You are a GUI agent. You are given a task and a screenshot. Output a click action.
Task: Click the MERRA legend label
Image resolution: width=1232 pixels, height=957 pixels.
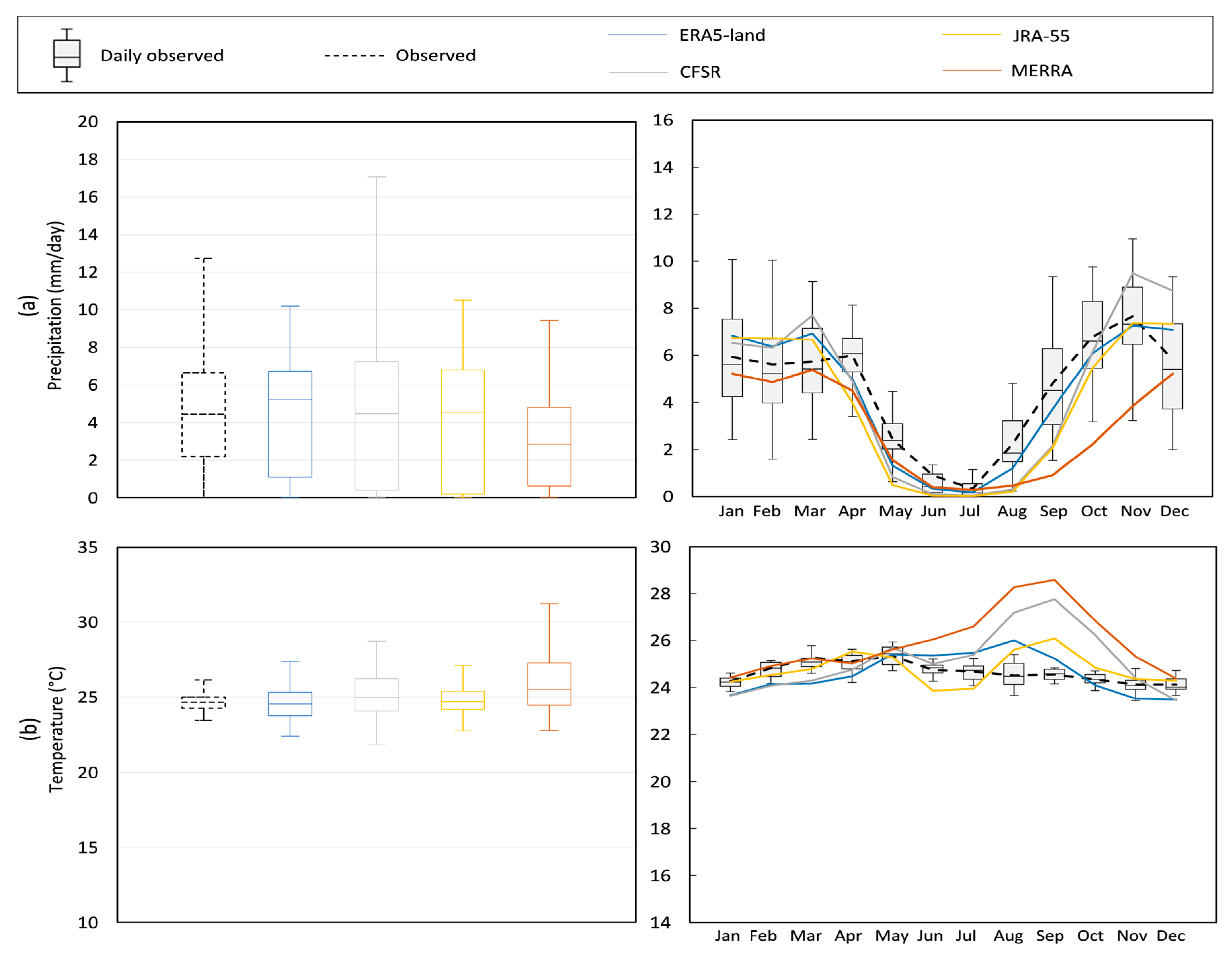[1041, 71]
